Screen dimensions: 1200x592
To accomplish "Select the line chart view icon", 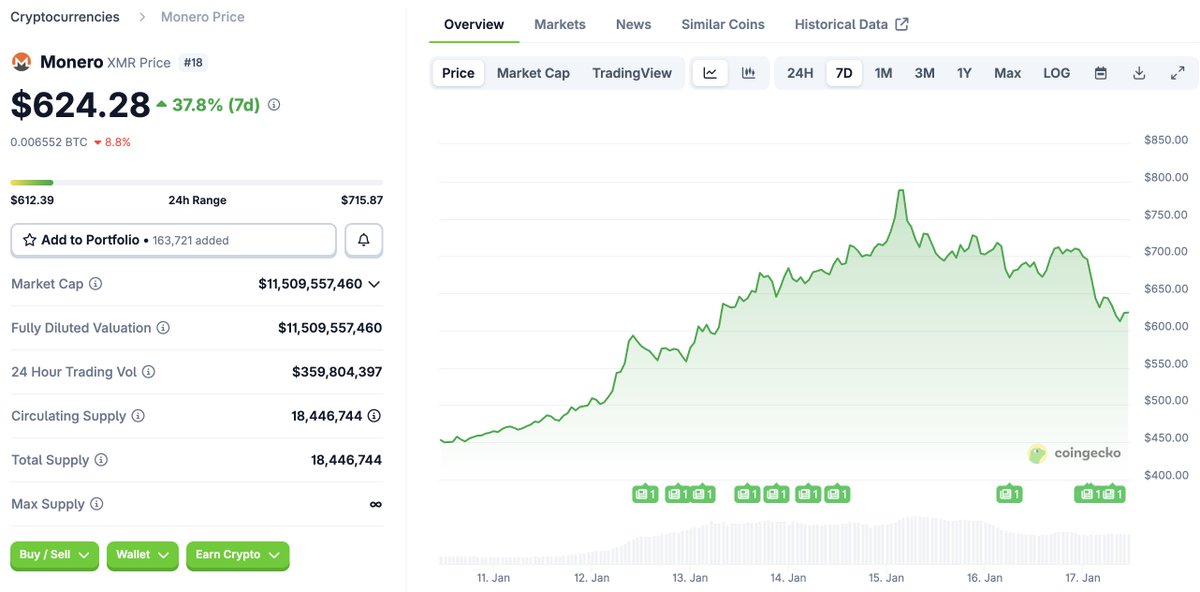I will point(710,73).
